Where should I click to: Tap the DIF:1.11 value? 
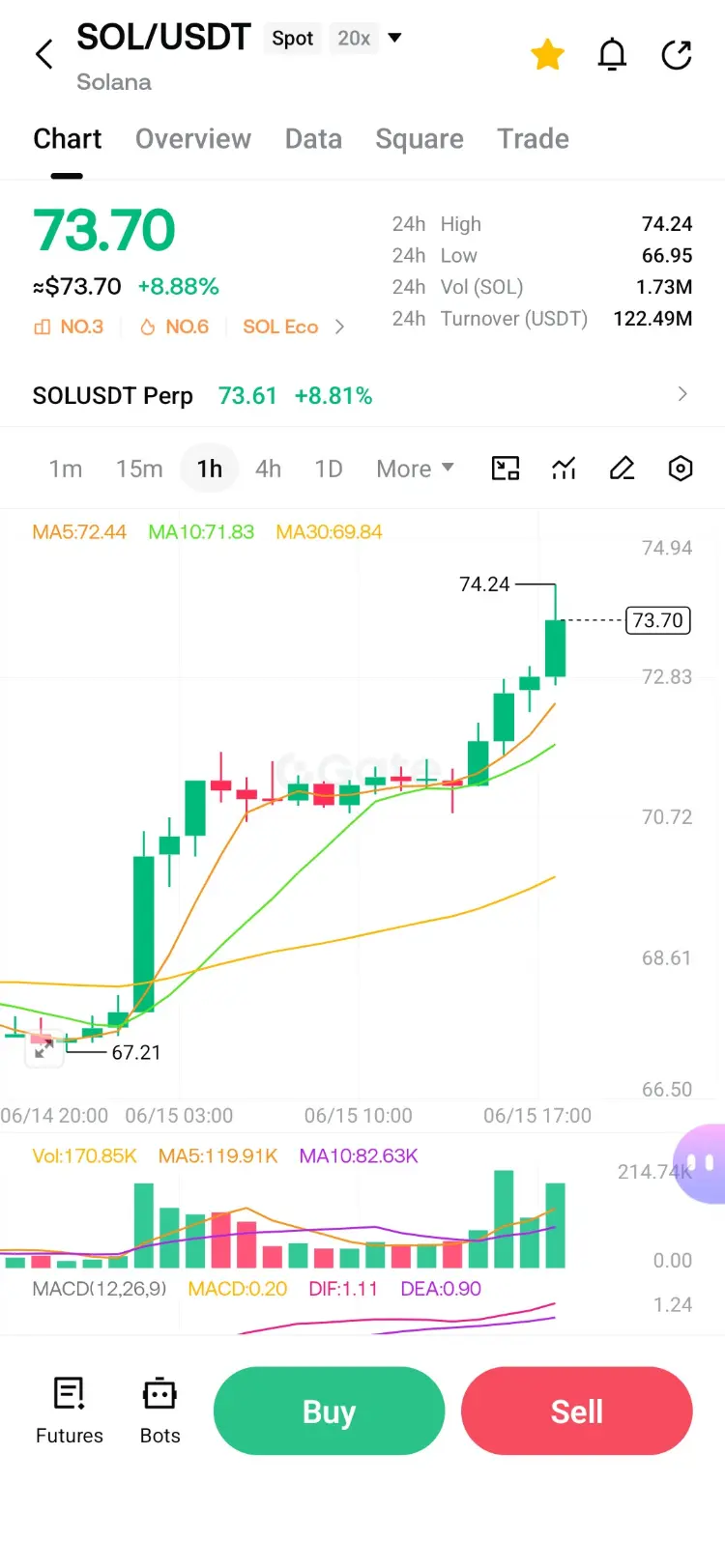tap(343, 1289)
